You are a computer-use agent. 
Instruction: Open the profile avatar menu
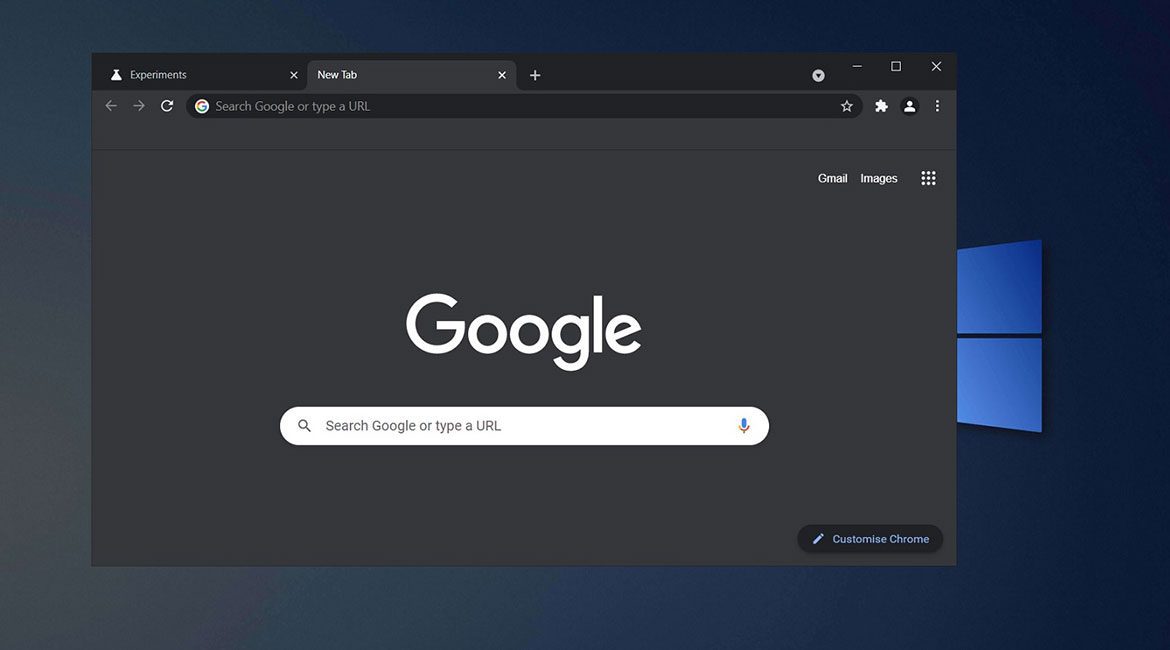click(910, 106)
